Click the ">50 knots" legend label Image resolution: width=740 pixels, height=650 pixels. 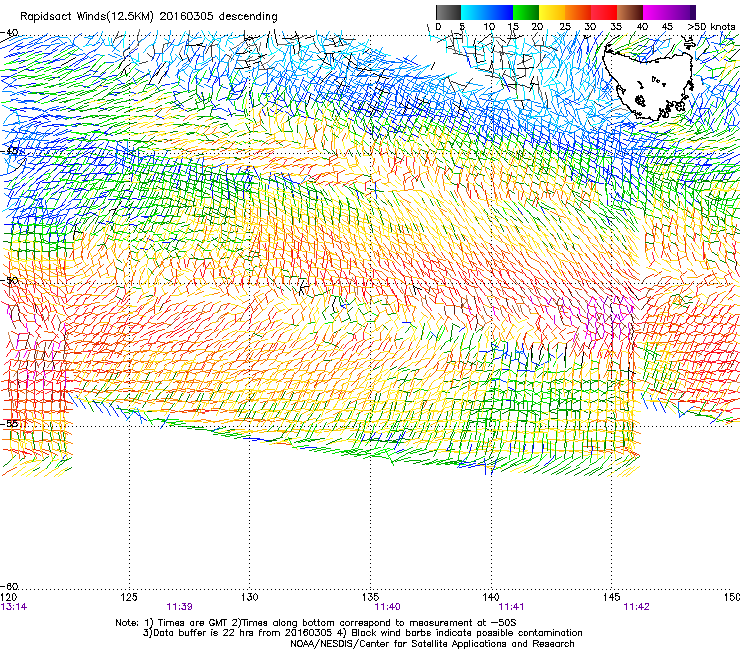point(711,27)
